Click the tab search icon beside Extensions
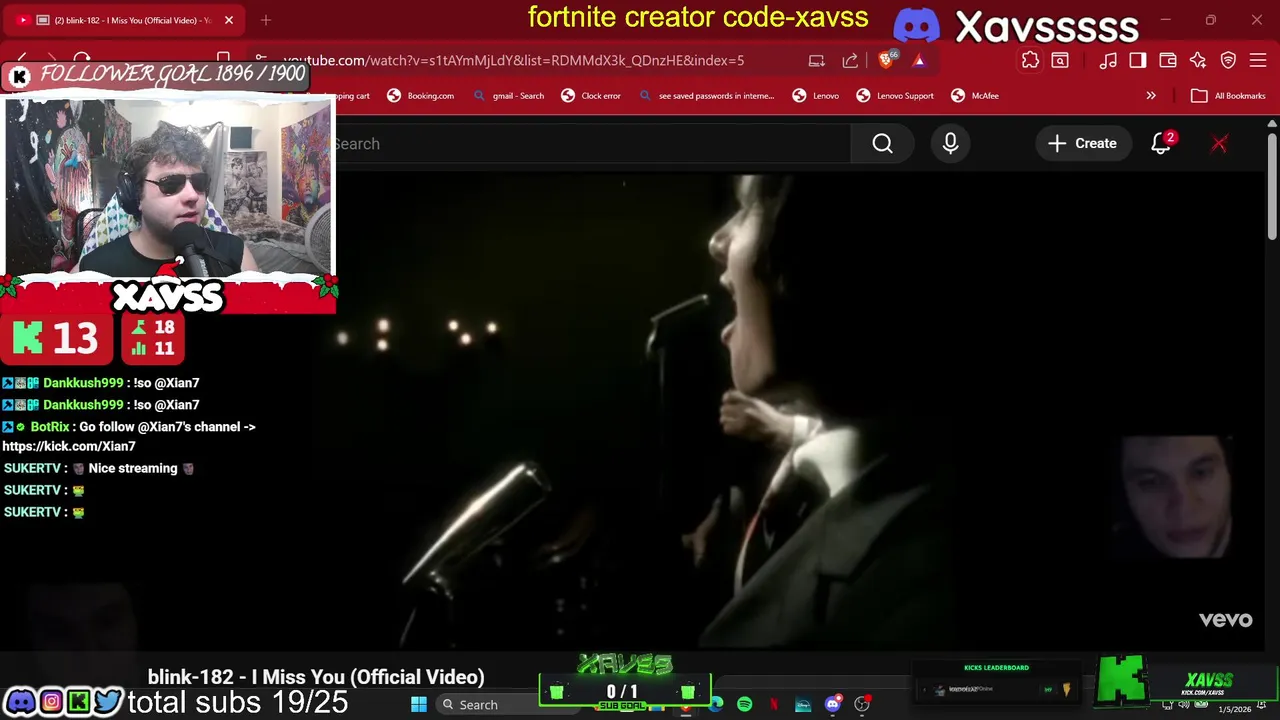Screen dimensions: 1280x720 click(x=1060, y=60)
